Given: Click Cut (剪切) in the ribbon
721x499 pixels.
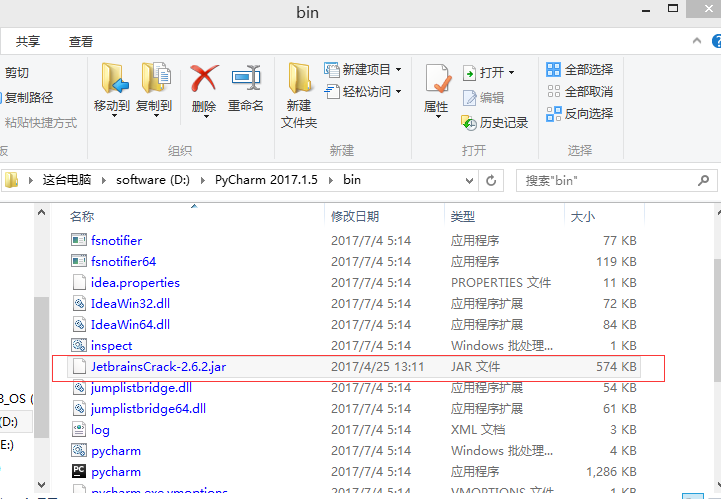Looking at the screenshot, I should [x=16, y=73].
